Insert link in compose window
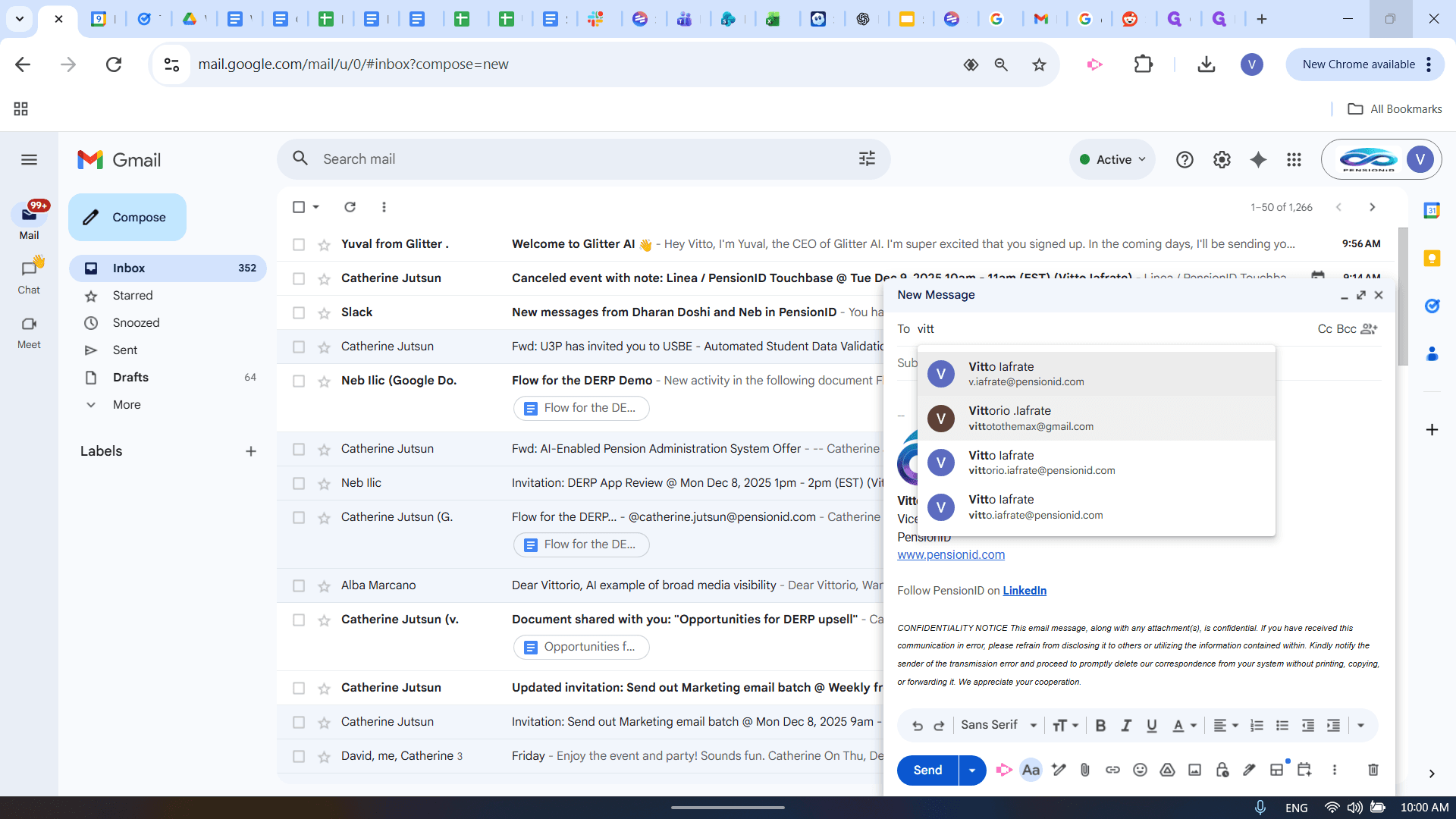 coord(1112,770)
